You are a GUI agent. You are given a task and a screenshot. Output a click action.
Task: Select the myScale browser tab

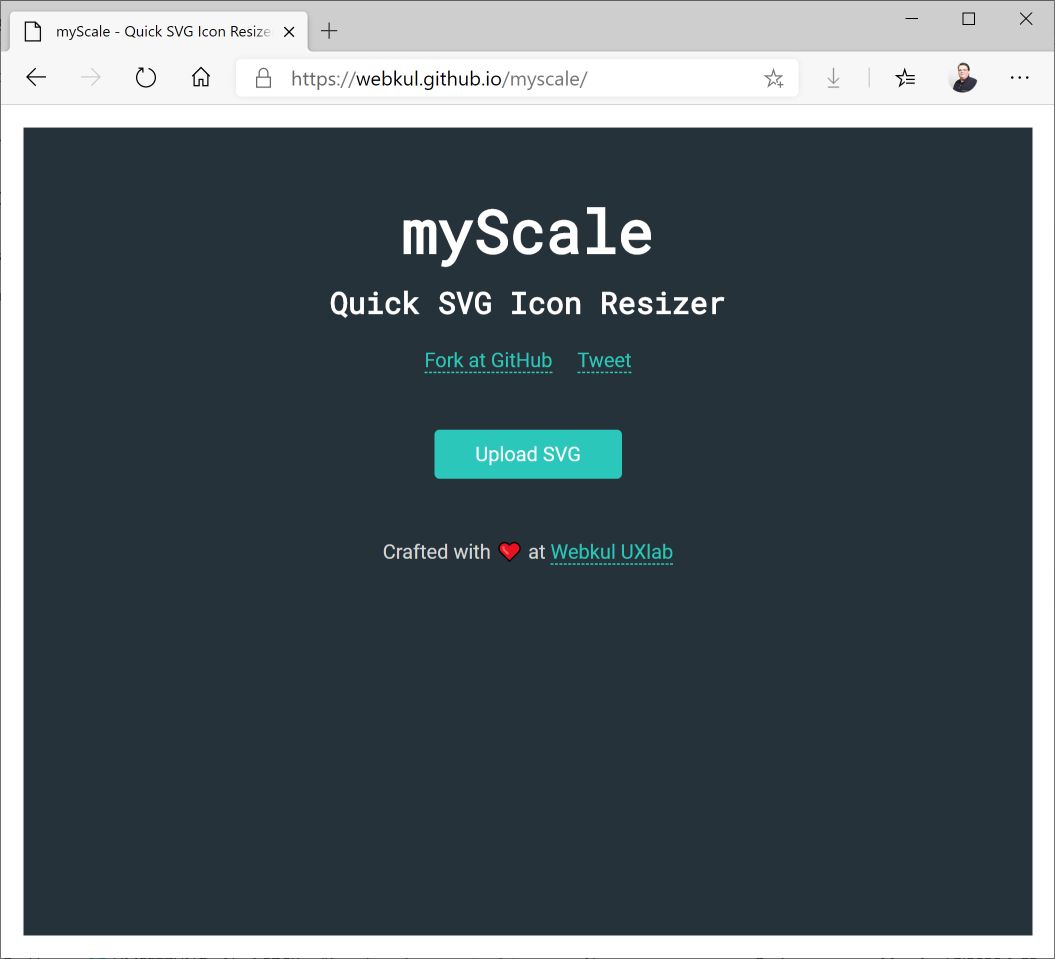pos(160,31)
